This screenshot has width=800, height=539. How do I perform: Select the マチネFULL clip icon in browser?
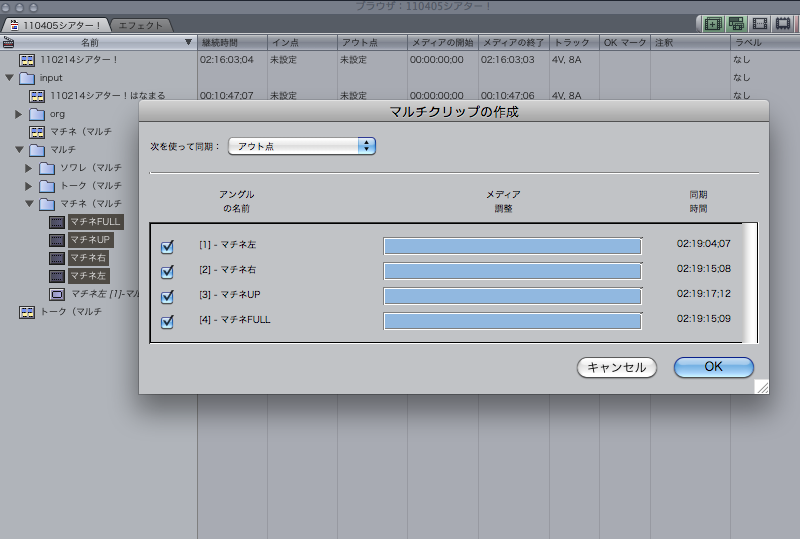[57, 222]
